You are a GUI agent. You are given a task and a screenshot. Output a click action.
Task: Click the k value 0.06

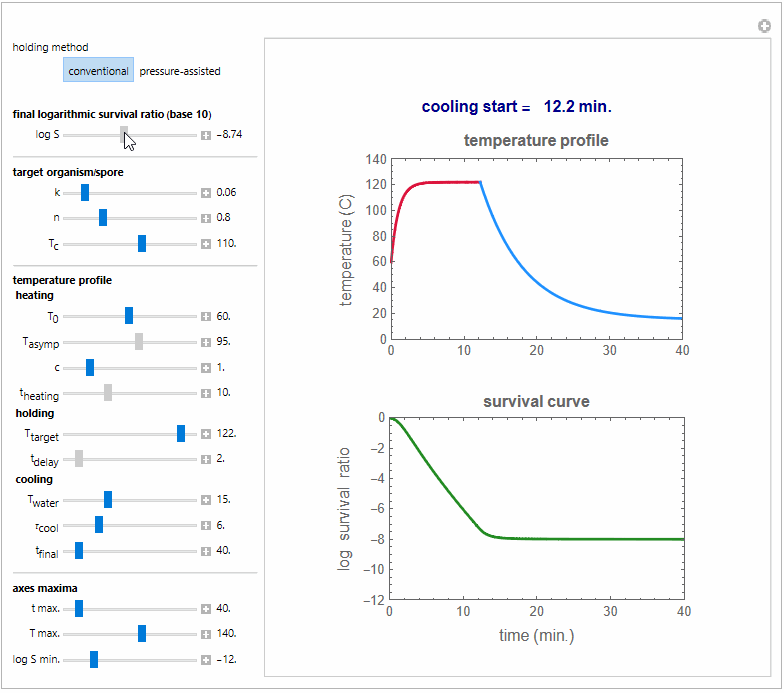[x=226, y=192]
